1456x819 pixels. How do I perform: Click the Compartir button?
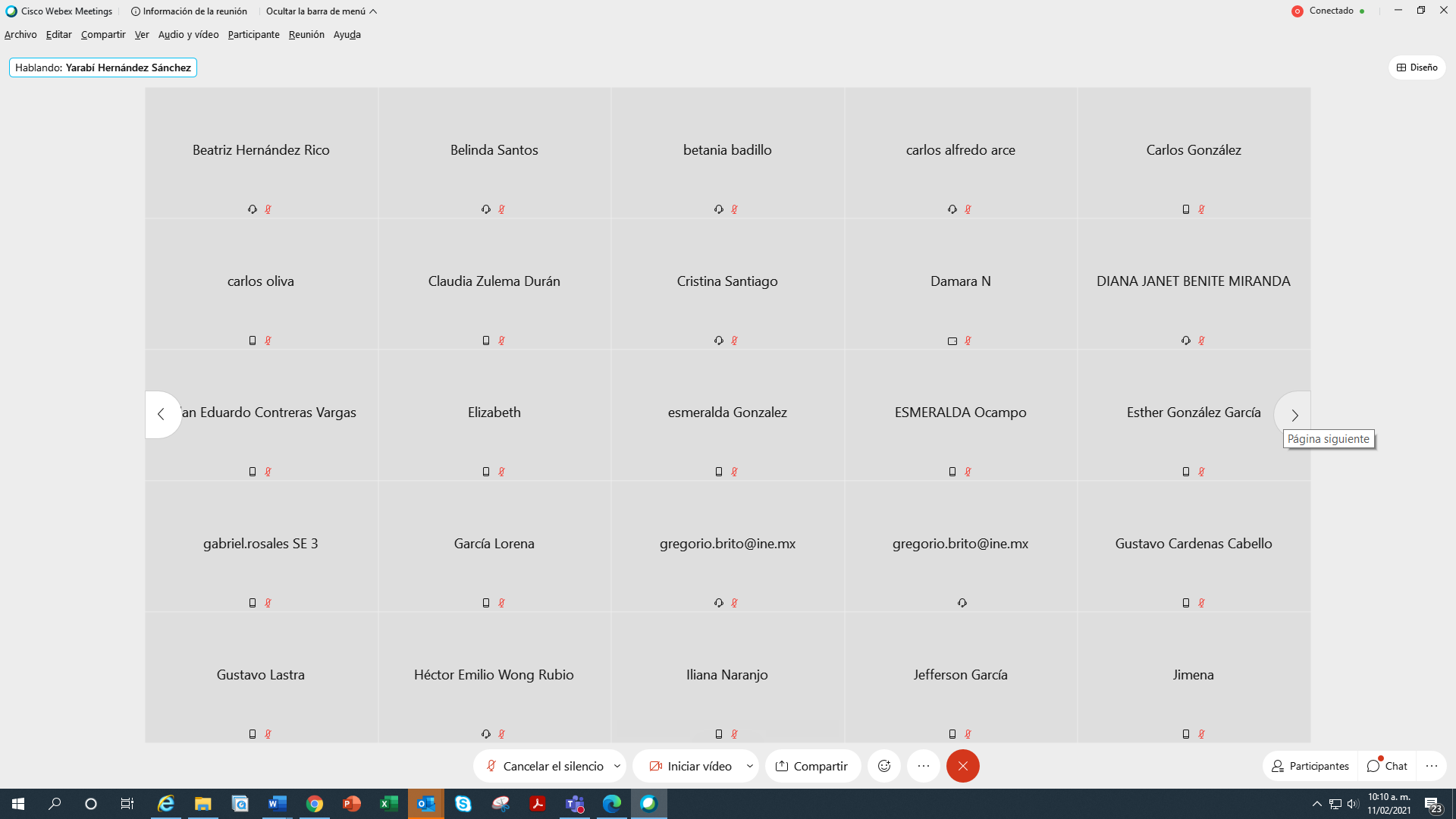(811, 767)
